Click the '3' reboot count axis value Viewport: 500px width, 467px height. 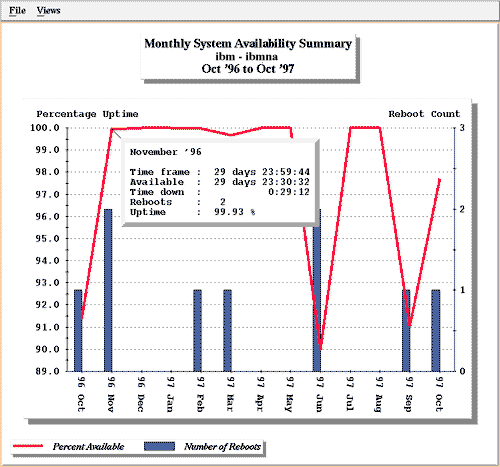[462, 128]
